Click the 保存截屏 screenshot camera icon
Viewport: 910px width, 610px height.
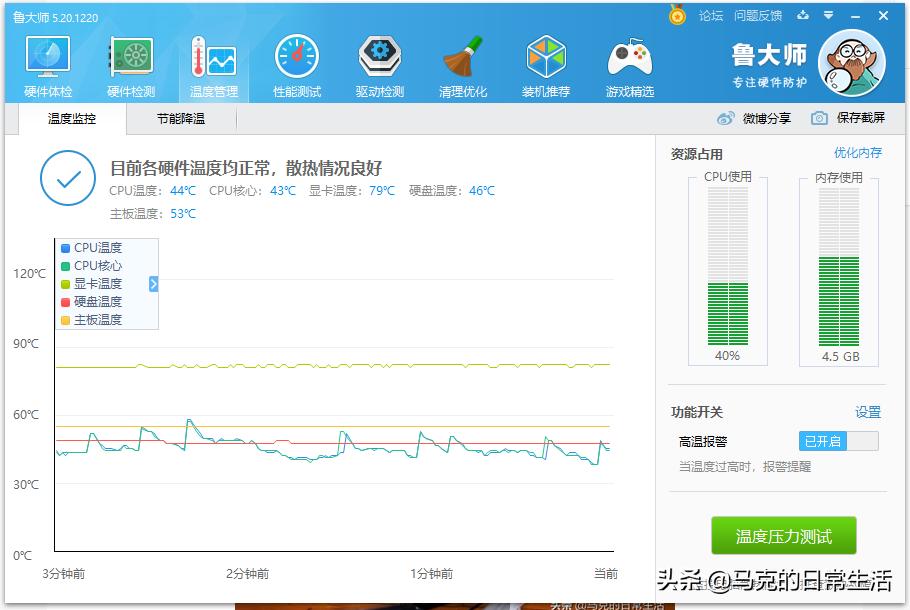pyautogui.click(x=818, y=118)
